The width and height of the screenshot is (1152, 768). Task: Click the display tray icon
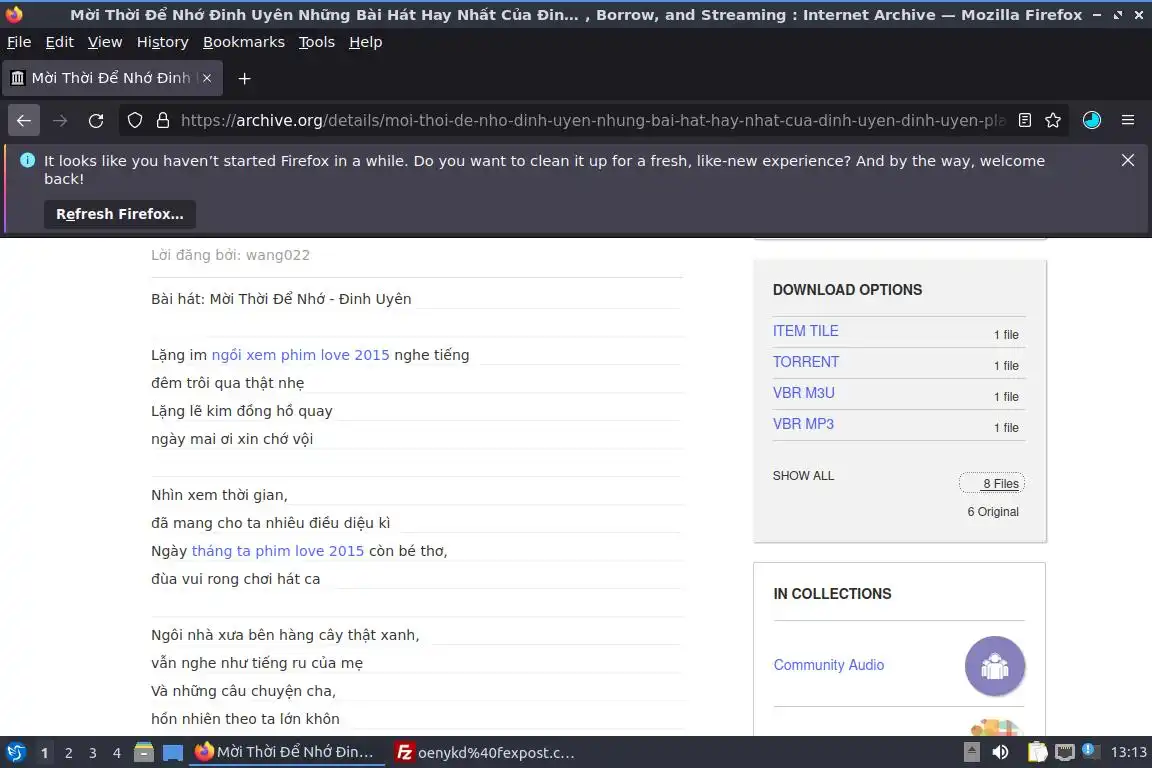(x=1065, y=753)
